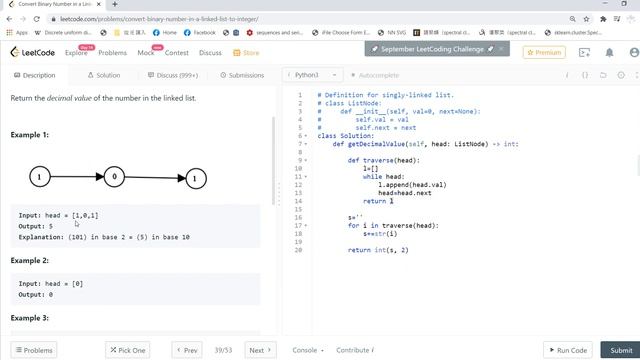Click the Run Code button
This screenshot has height=360, width=640.
567,350
